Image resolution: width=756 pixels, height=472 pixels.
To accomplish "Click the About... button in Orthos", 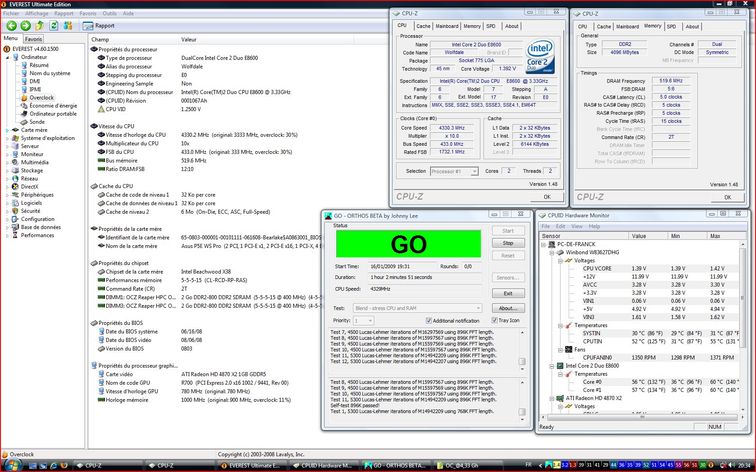I will coord(508,308).
